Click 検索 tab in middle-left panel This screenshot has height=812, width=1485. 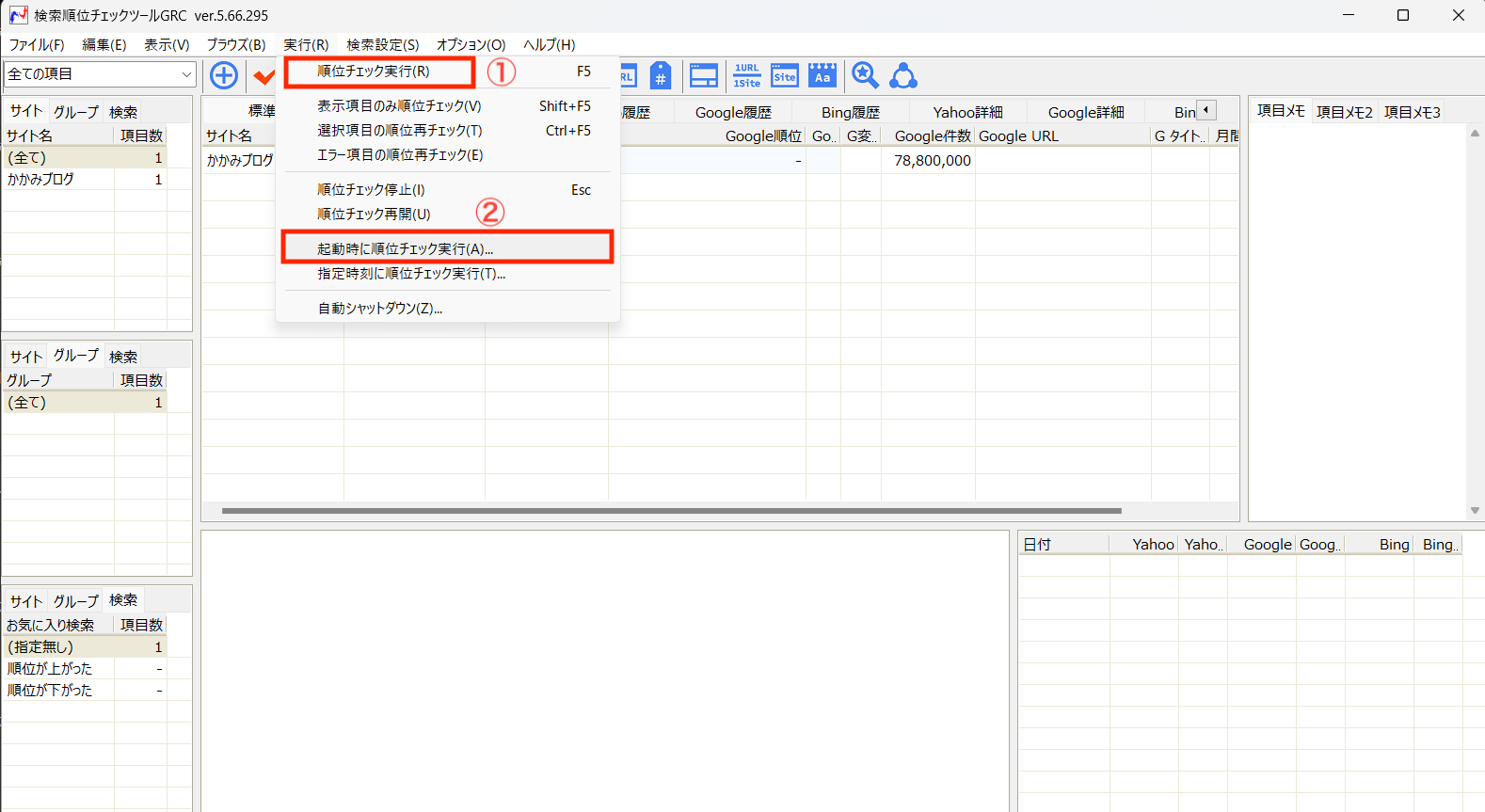coord(123,357)
